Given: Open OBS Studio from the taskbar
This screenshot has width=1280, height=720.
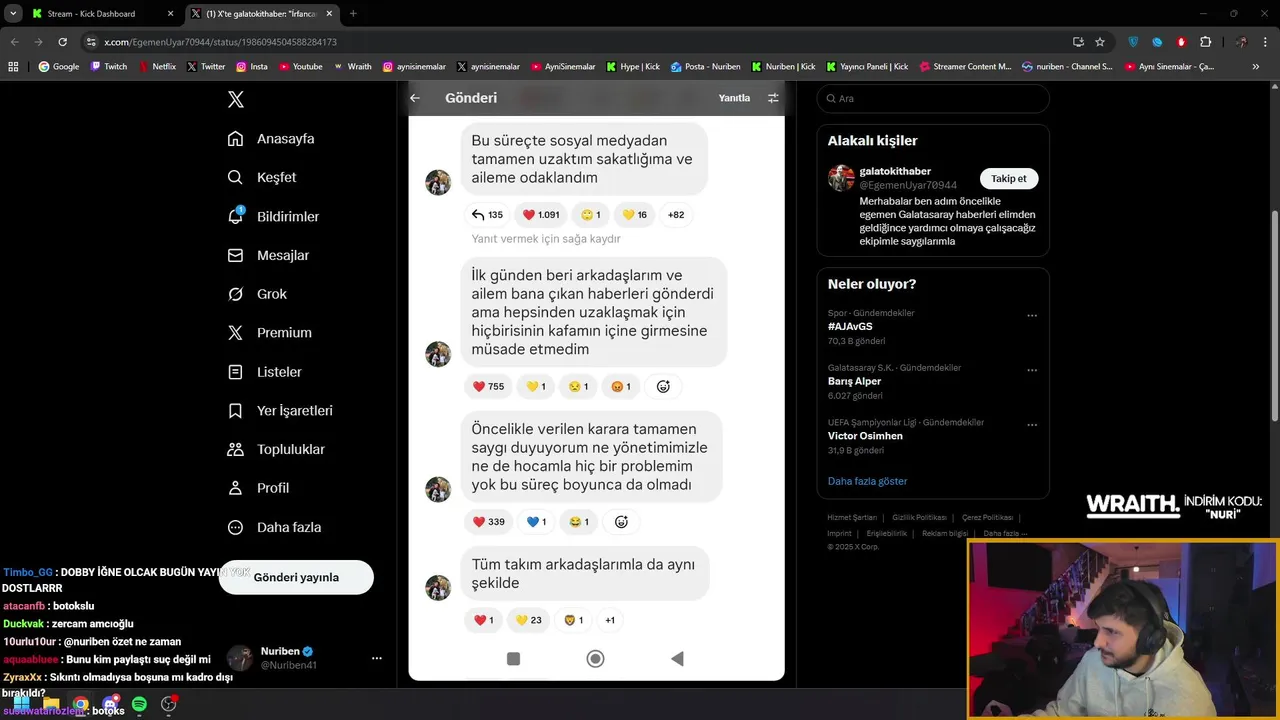Looking at the screenshot, I should point(169,704).
